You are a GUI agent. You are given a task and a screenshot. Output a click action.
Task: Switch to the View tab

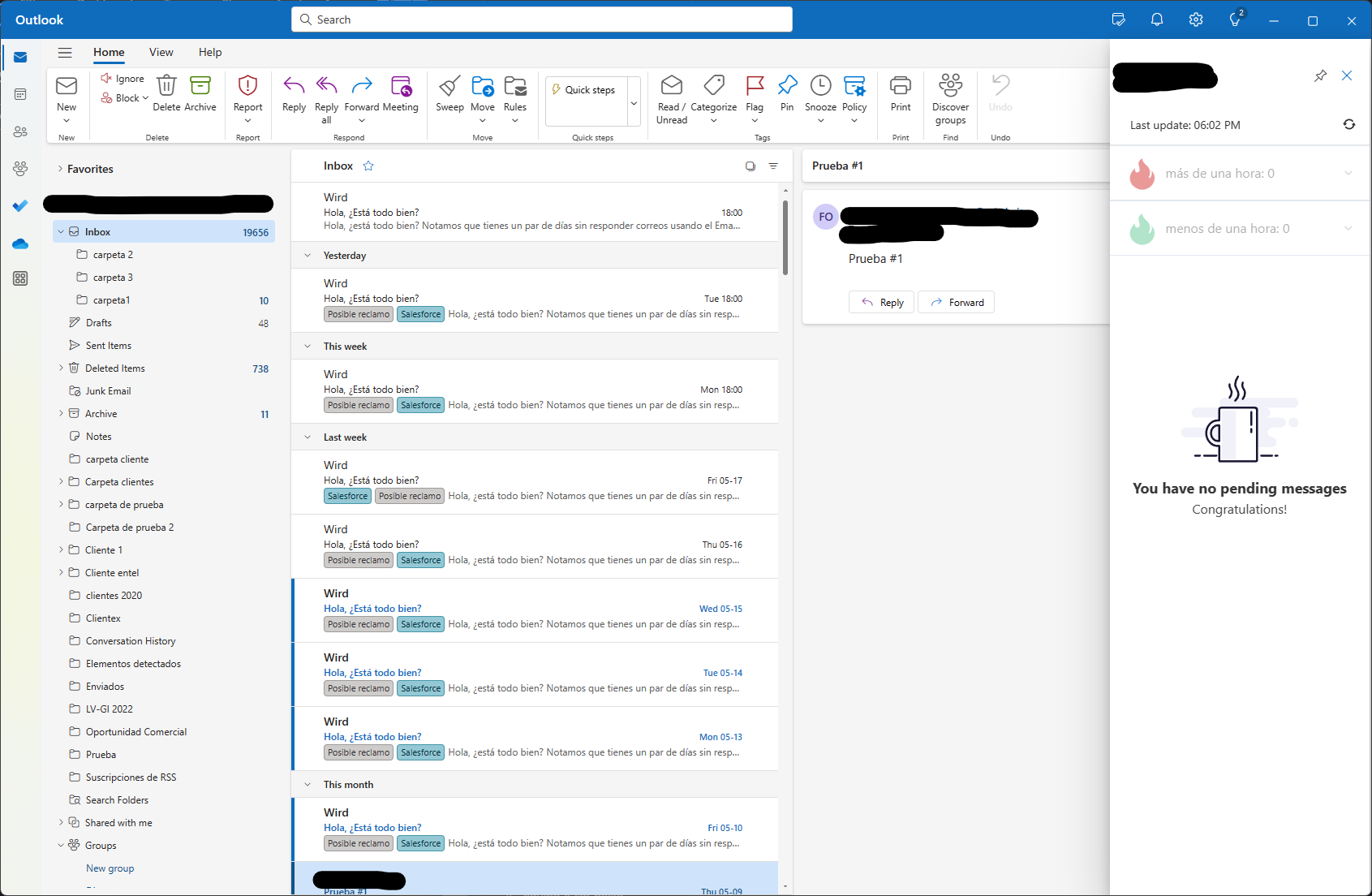[161, 52]
